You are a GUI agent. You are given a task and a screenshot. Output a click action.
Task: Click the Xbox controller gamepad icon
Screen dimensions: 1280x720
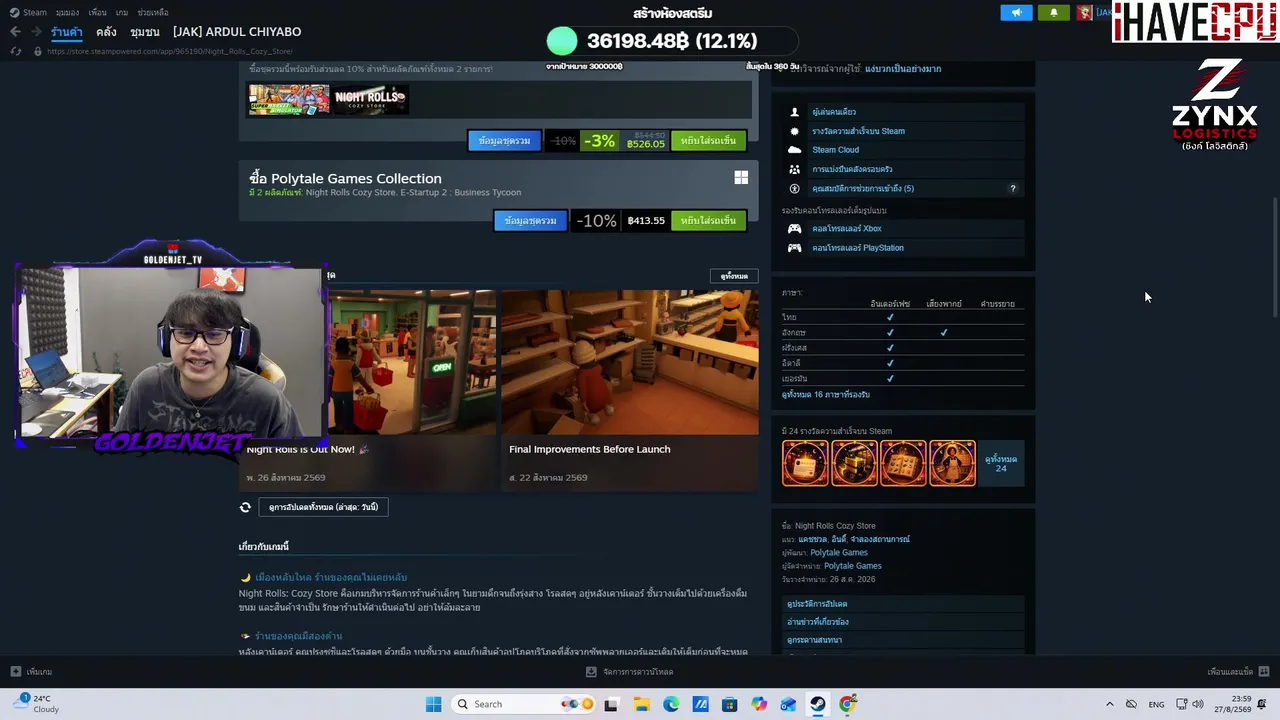pyautogui.click(x=795, y=229)
